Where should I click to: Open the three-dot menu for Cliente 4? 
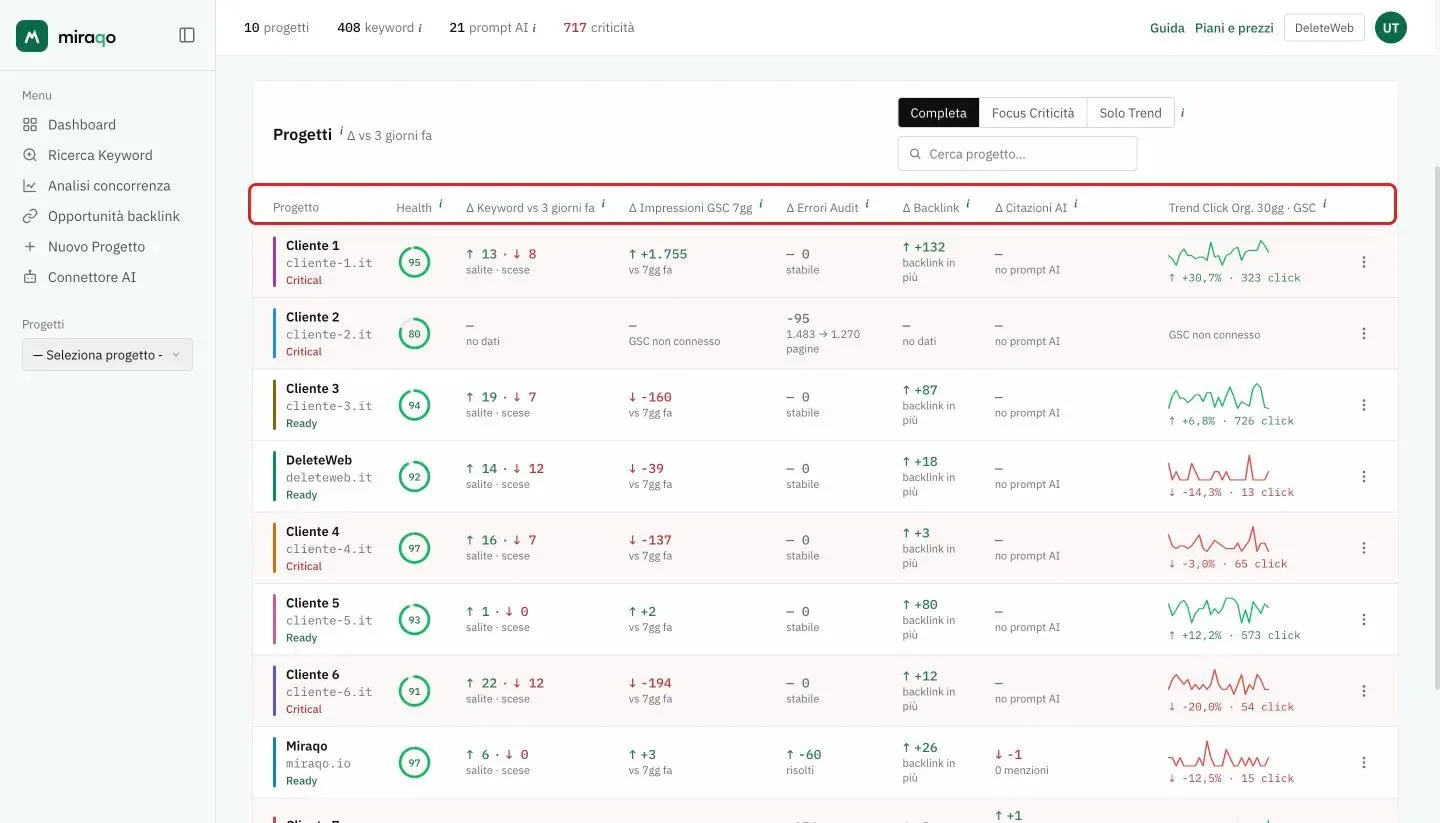[1364, 548]
